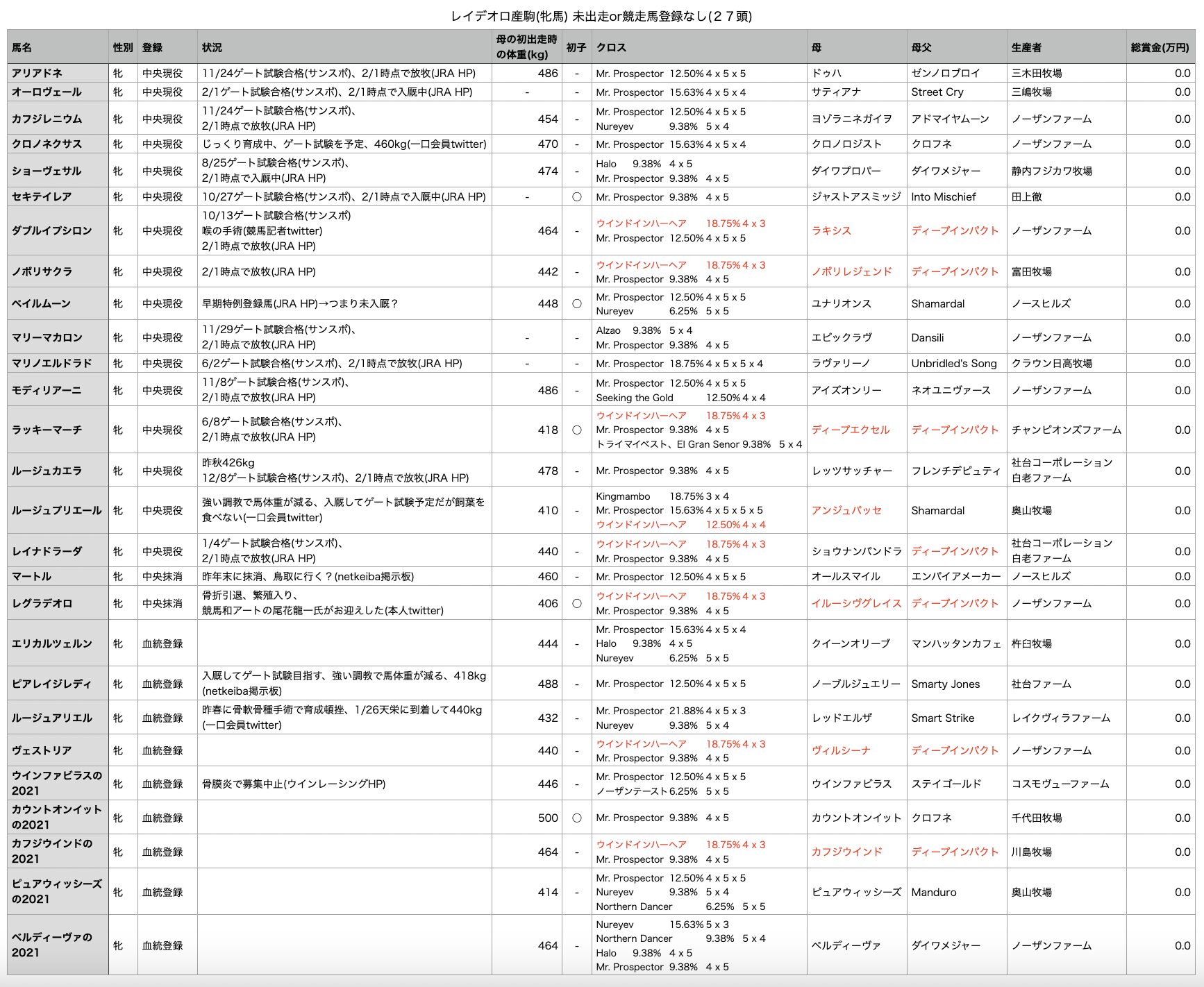Click the dam name サティアナ

coord(836,92)
